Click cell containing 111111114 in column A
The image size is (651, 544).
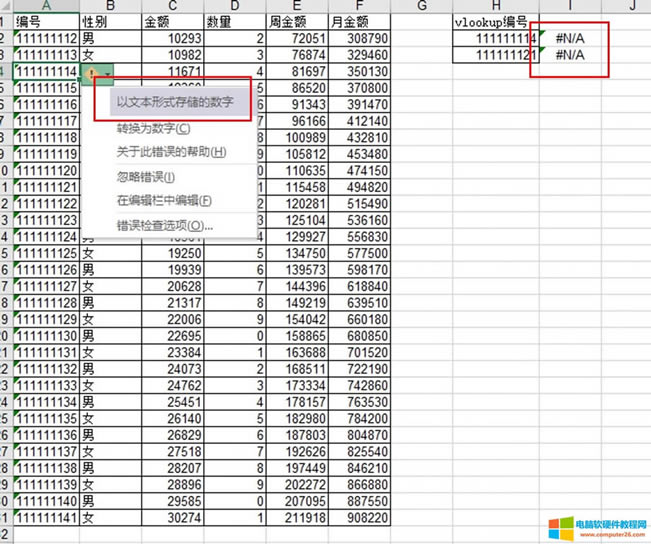[46, 73]
